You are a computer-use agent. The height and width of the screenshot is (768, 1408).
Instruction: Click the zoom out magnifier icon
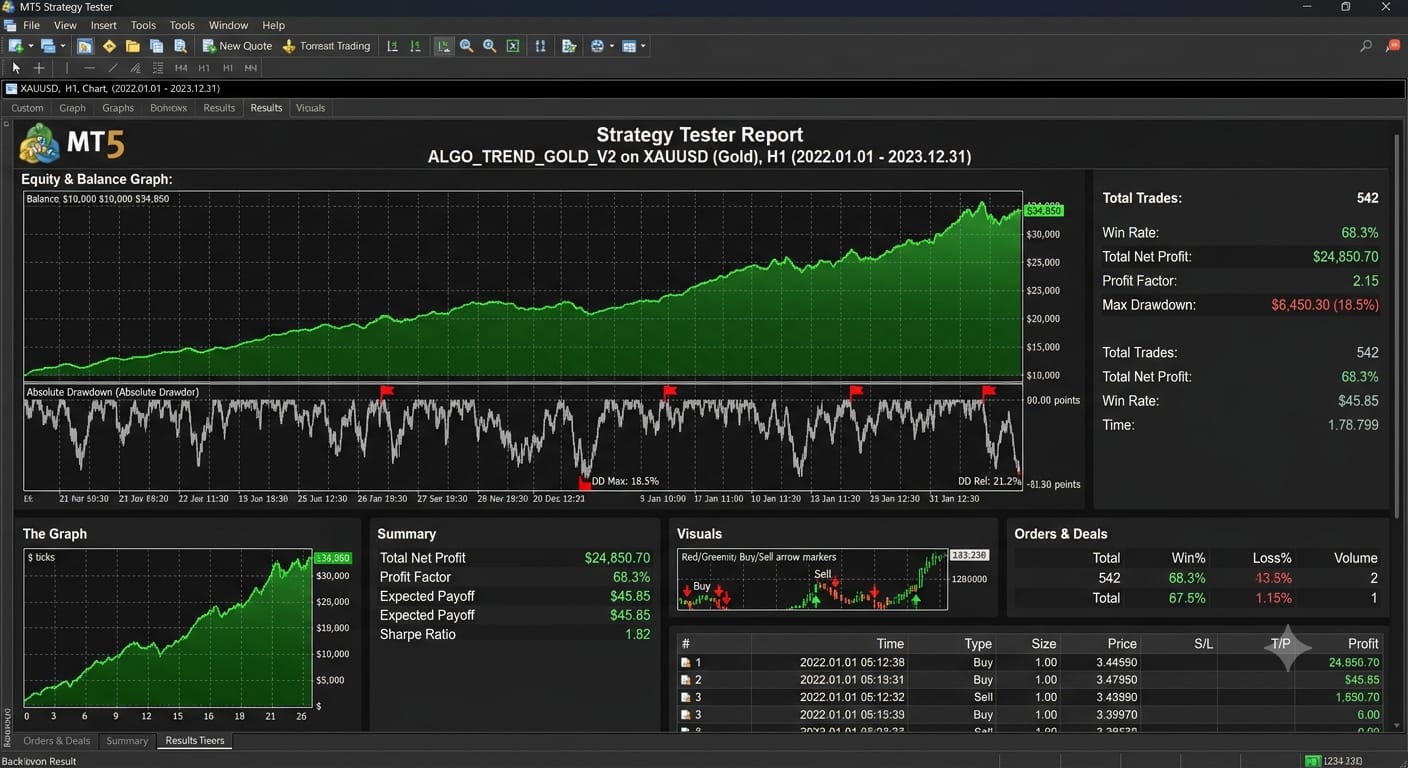point(489,46)
